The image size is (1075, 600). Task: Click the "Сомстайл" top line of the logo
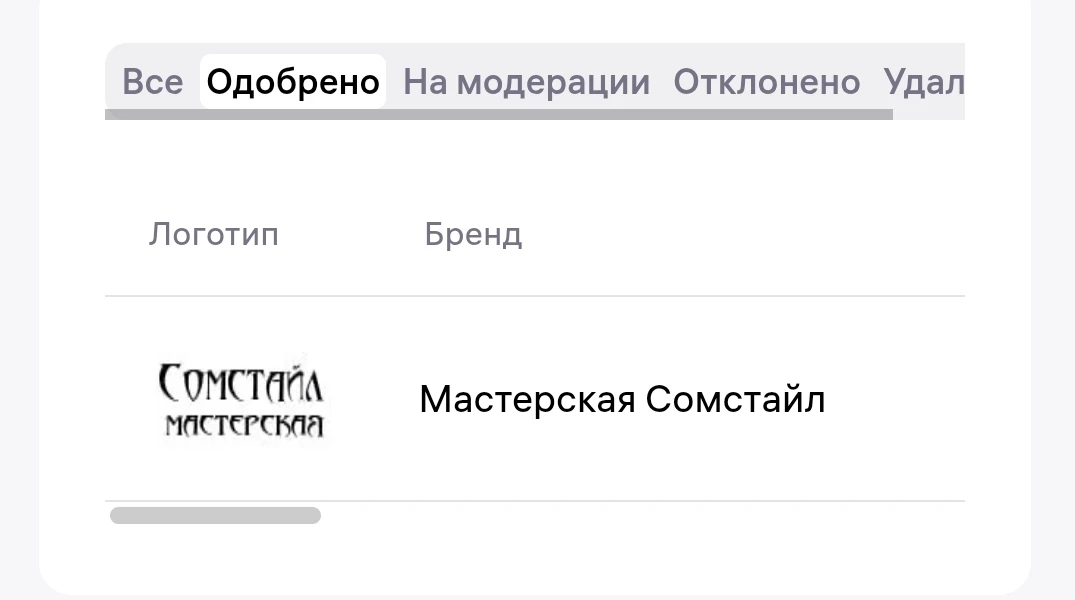(x=241, y=383)
